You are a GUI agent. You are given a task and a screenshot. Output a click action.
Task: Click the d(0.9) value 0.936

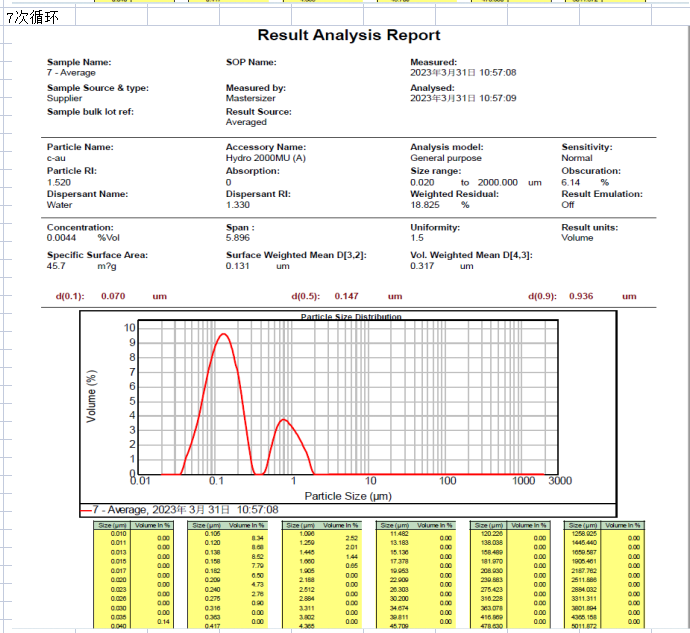tap(581, 296)
